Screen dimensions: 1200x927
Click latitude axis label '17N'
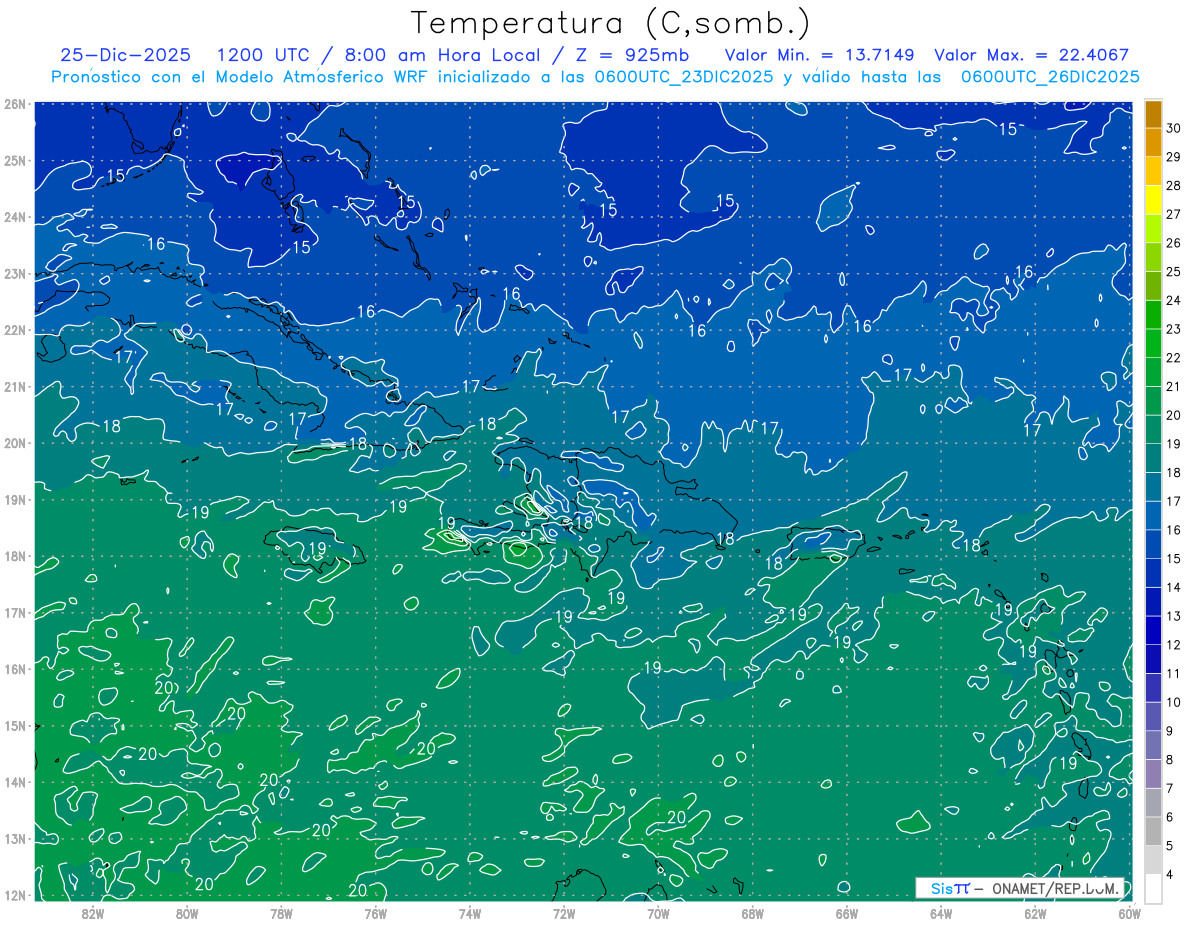pyautogui.click(x=14, y=612)
